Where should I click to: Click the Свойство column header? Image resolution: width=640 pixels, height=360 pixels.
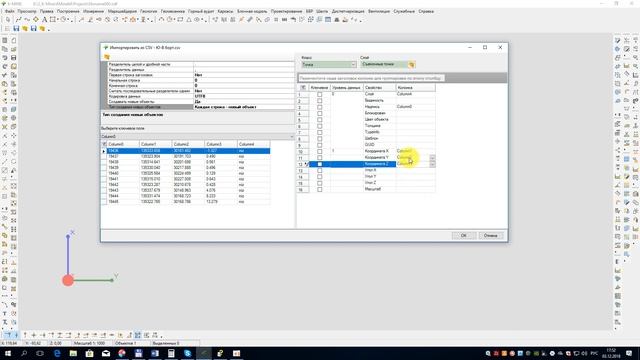(x=380, y=87)
